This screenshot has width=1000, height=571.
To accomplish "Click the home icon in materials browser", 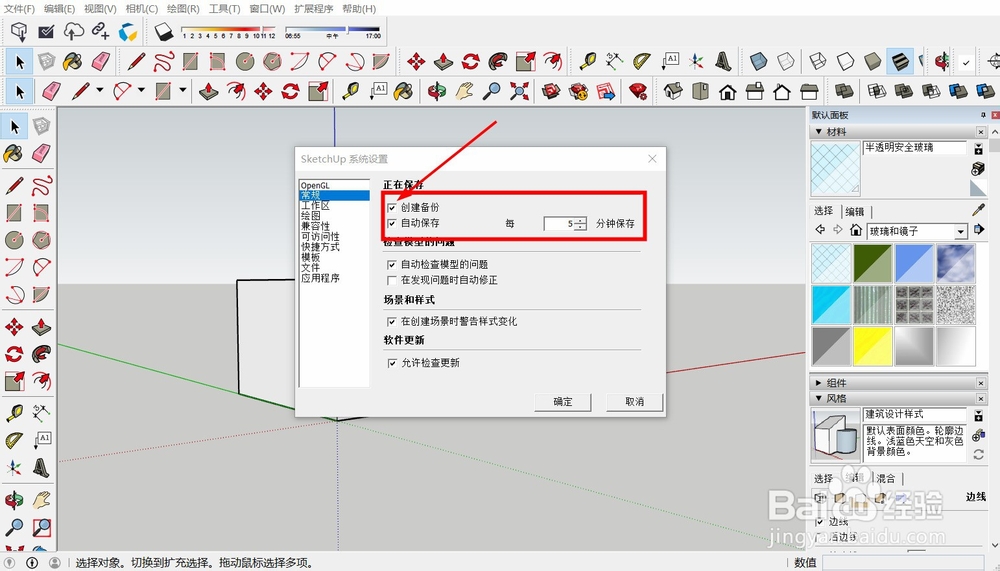I will [x=856, y=230].
